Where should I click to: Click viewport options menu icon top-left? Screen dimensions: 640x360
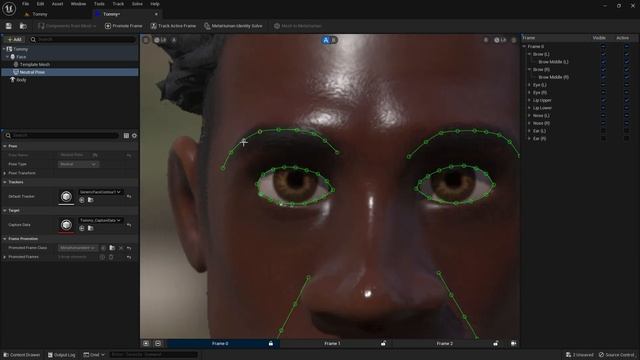point(146,40)
